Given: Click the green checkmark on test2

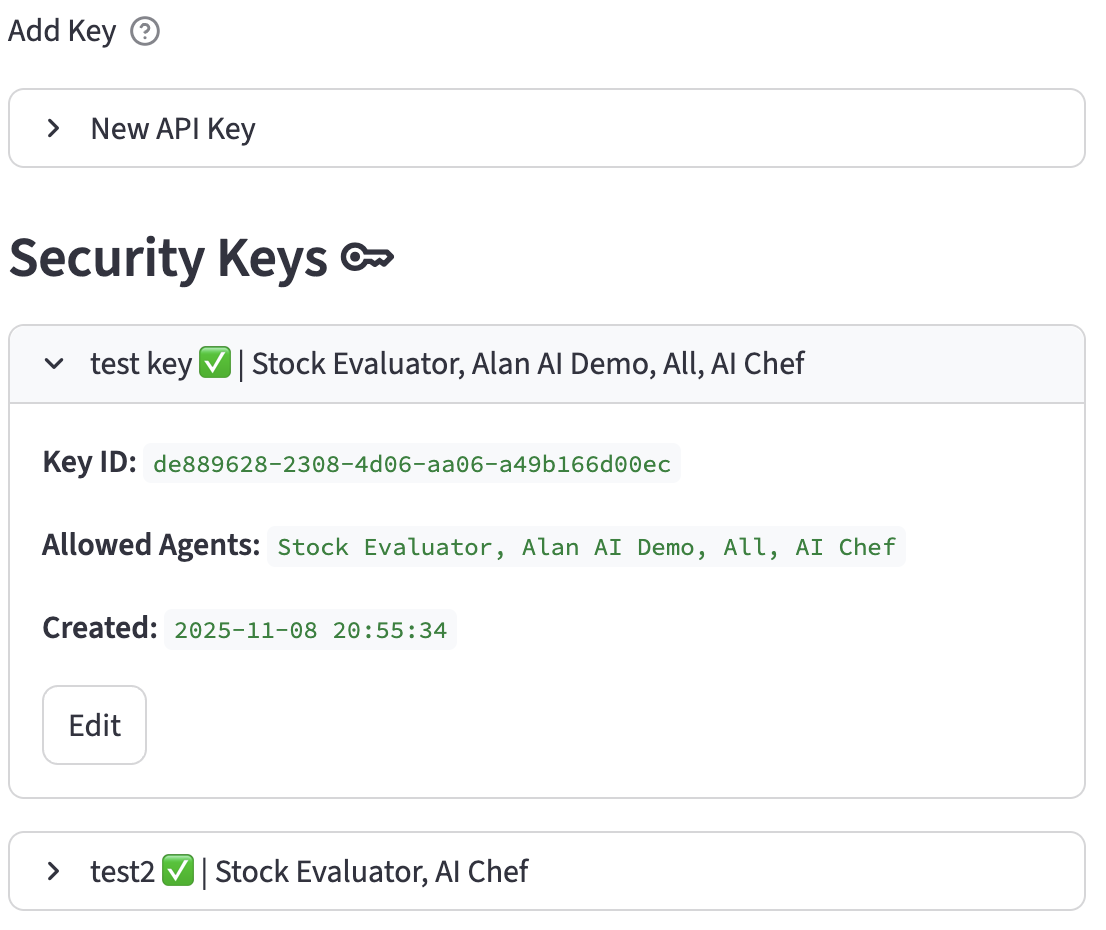Looking at the screenshot, I should coord(177,871).
